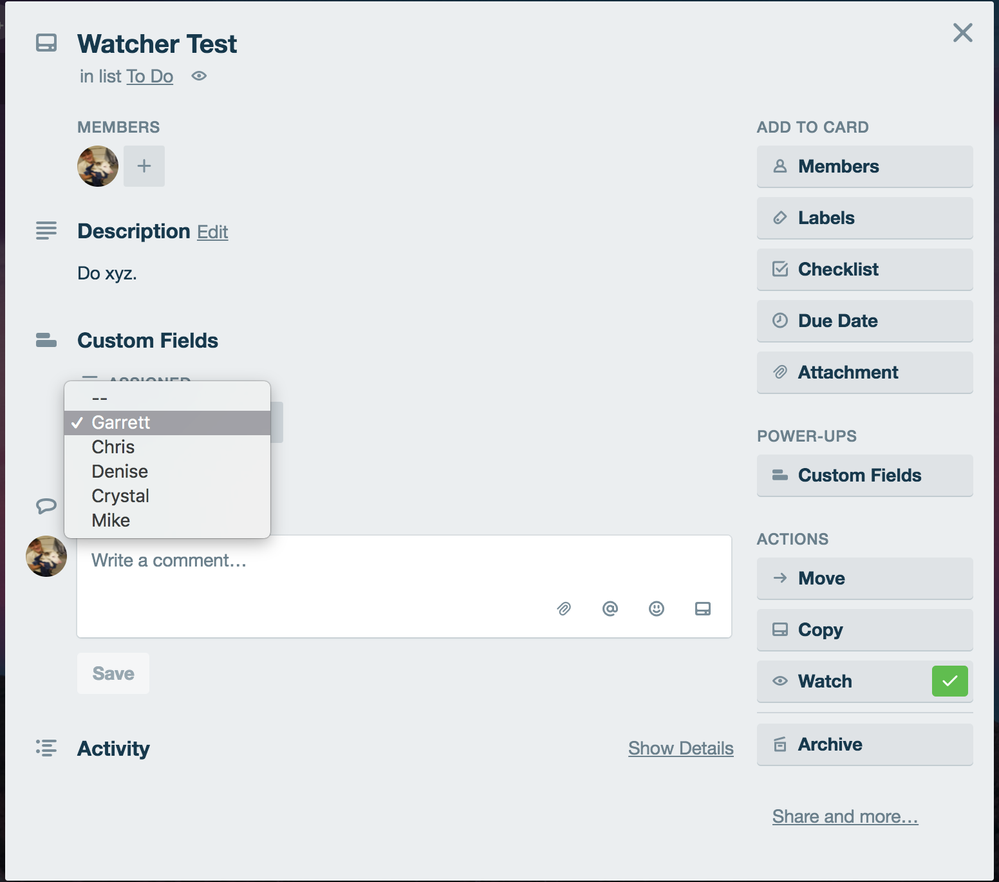
Task: Click the Show Details link in Activity
Action: 680,748
